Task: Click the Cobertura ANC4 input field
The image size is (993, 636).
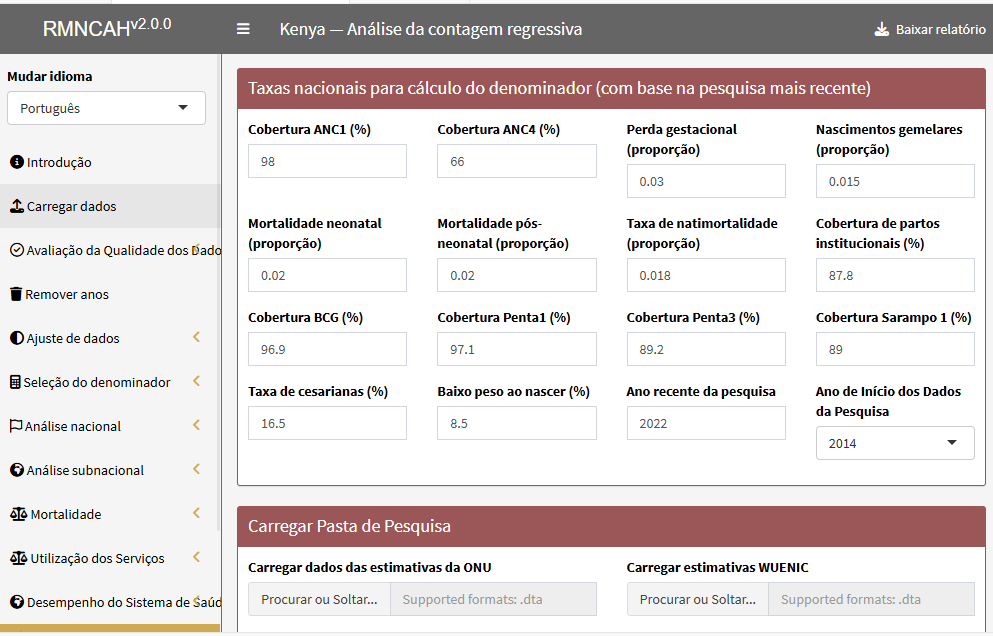Action: click(x=517, y=162)
